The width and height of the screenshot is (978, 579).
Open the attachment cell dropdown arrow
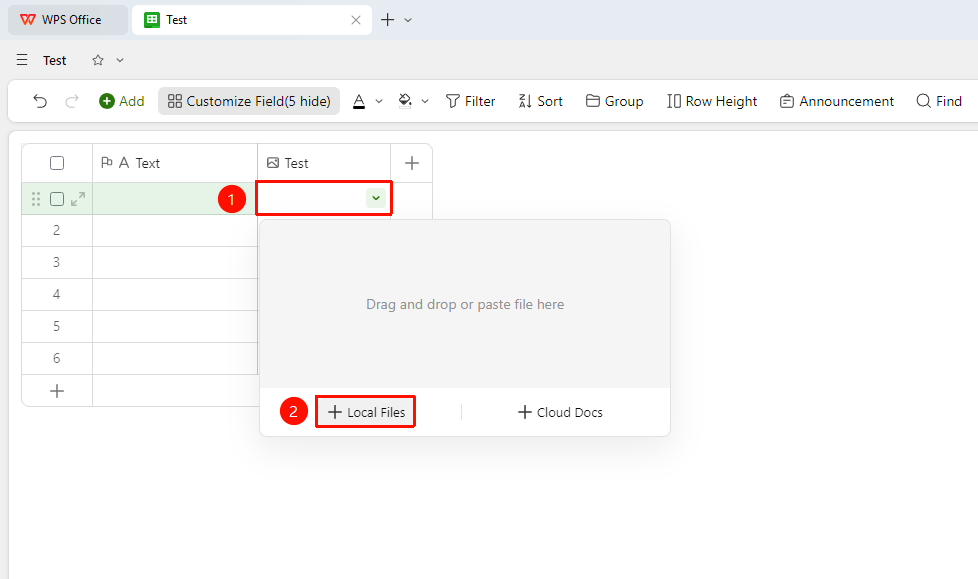tap(375, 198)
